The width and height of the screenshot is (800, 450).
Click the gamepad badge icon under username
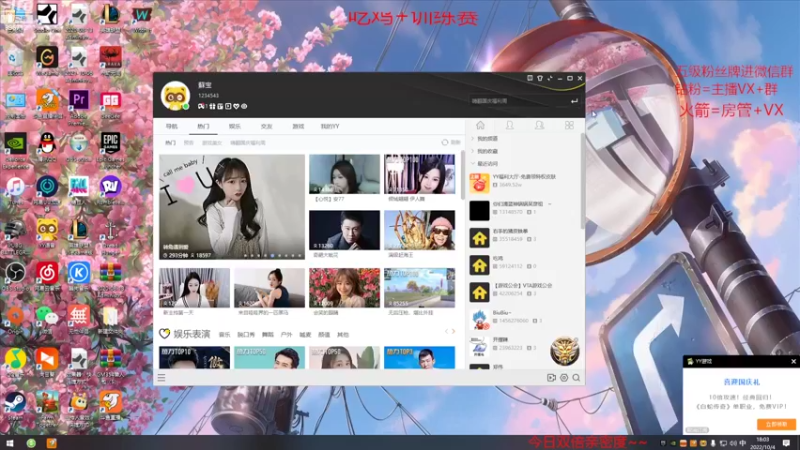[x=202, y=106]
